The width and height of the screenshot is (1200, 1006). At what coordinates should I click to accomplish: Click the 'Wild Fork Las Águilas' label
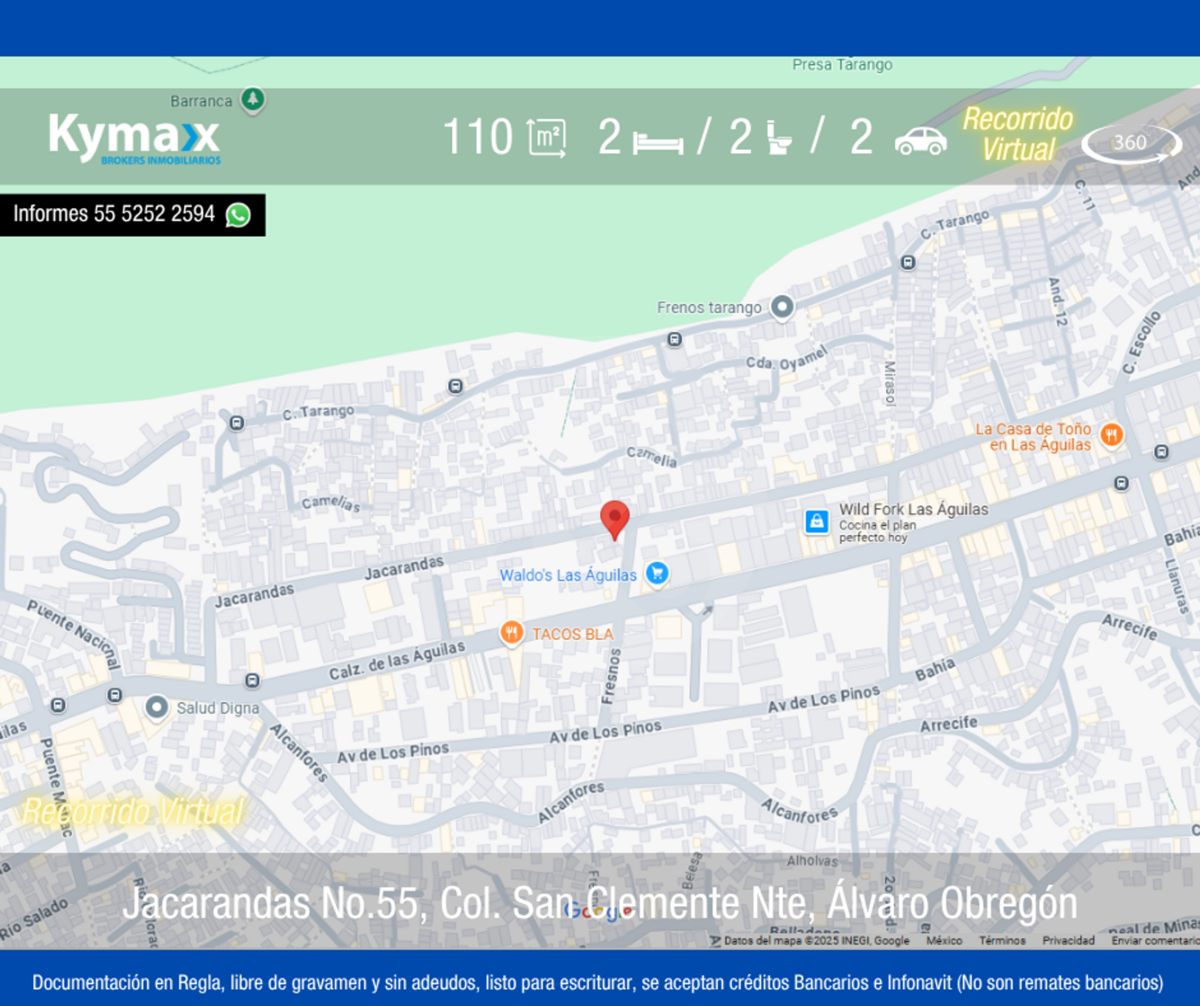[913, 509]
